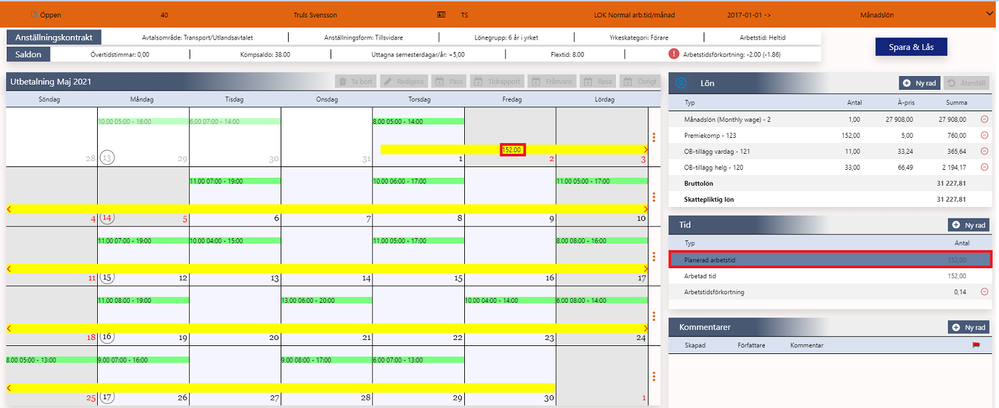Open the red flag icon in Kommentarer
999x408 pixels.
coord(975,345)
